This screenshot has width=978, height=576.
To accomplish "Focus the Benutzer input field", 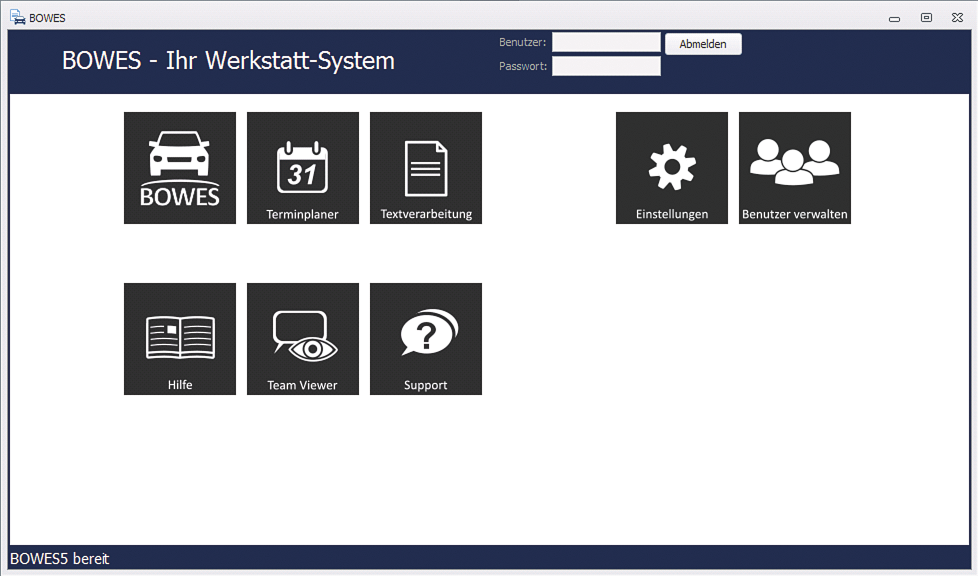I will tap(606, 42).
